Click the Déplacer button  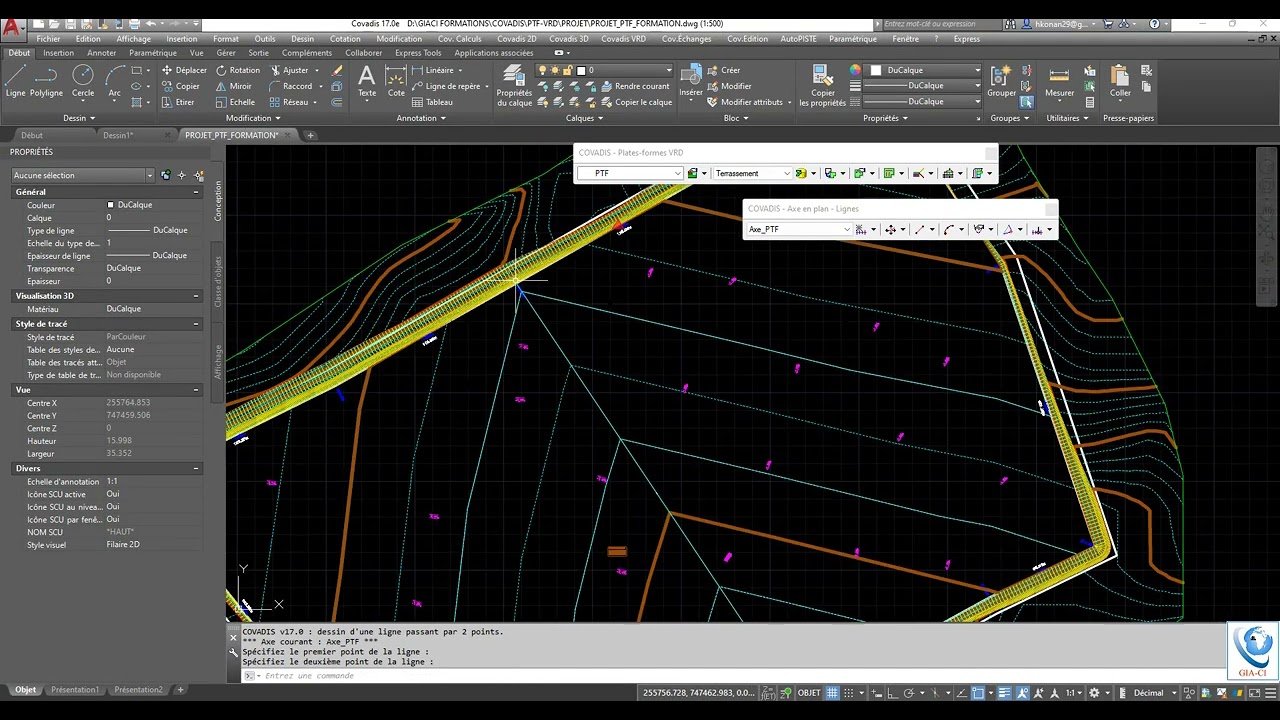[x=183, y=70]
